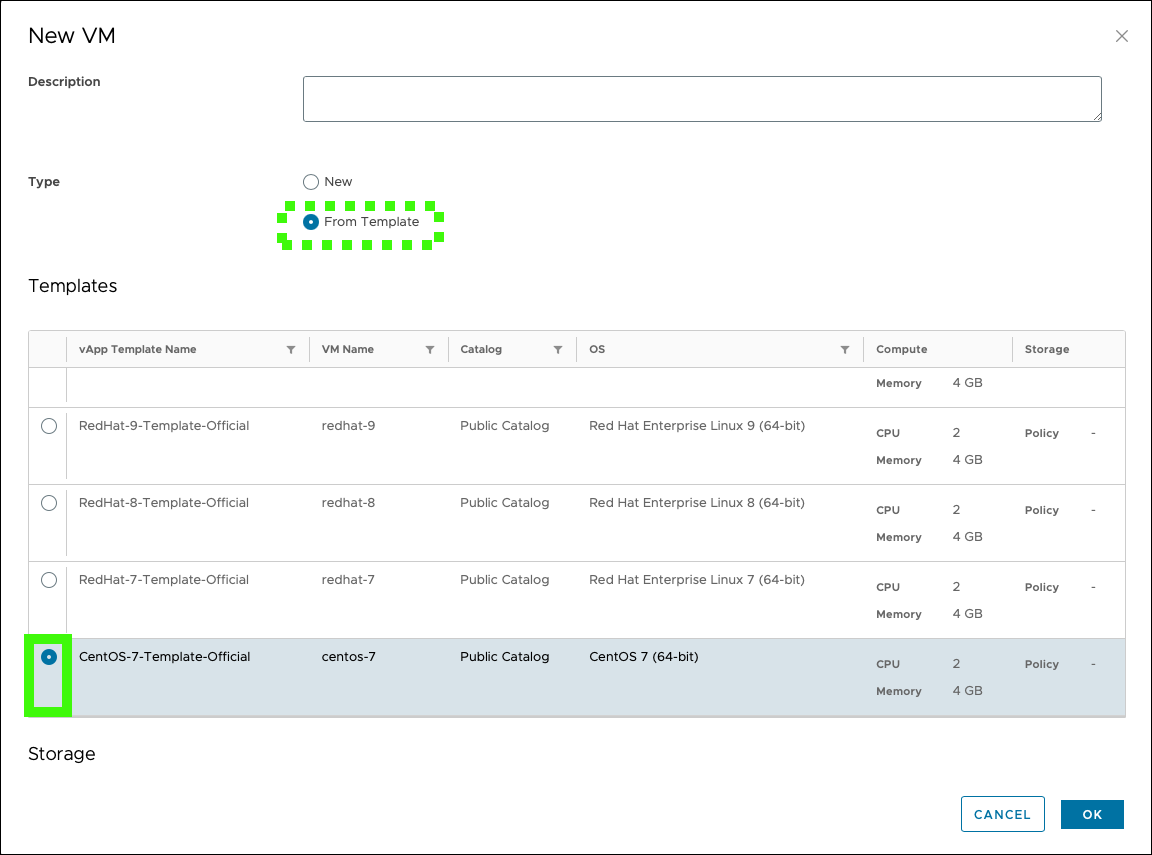The width and height of the screenshot is (1152, 855).
Task: Click the RedHat-7-Template-Official name
Action: [164, 580]
